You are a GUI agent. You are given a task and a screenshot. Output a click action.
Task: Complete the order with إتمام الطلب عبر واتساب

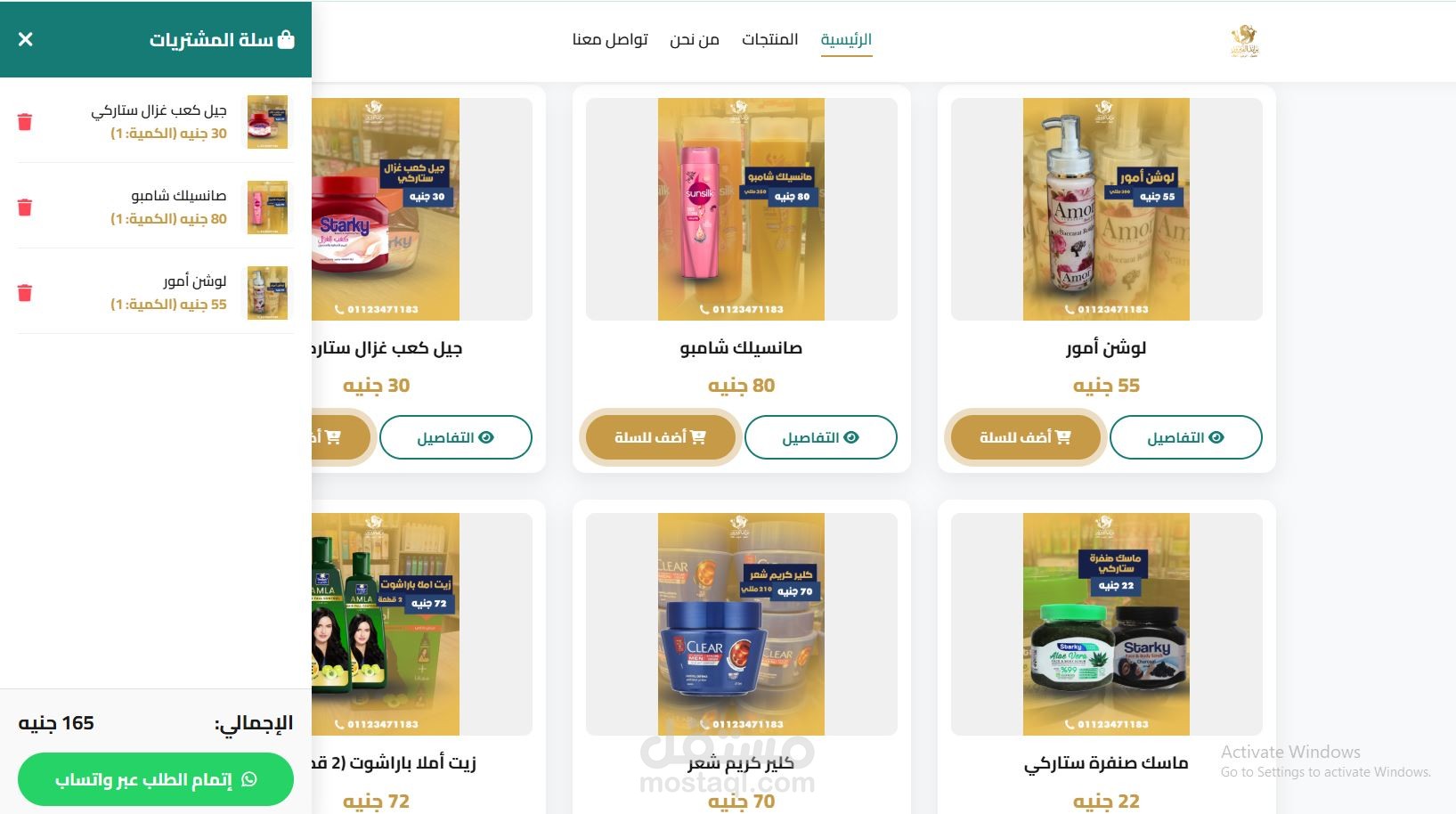156,779
